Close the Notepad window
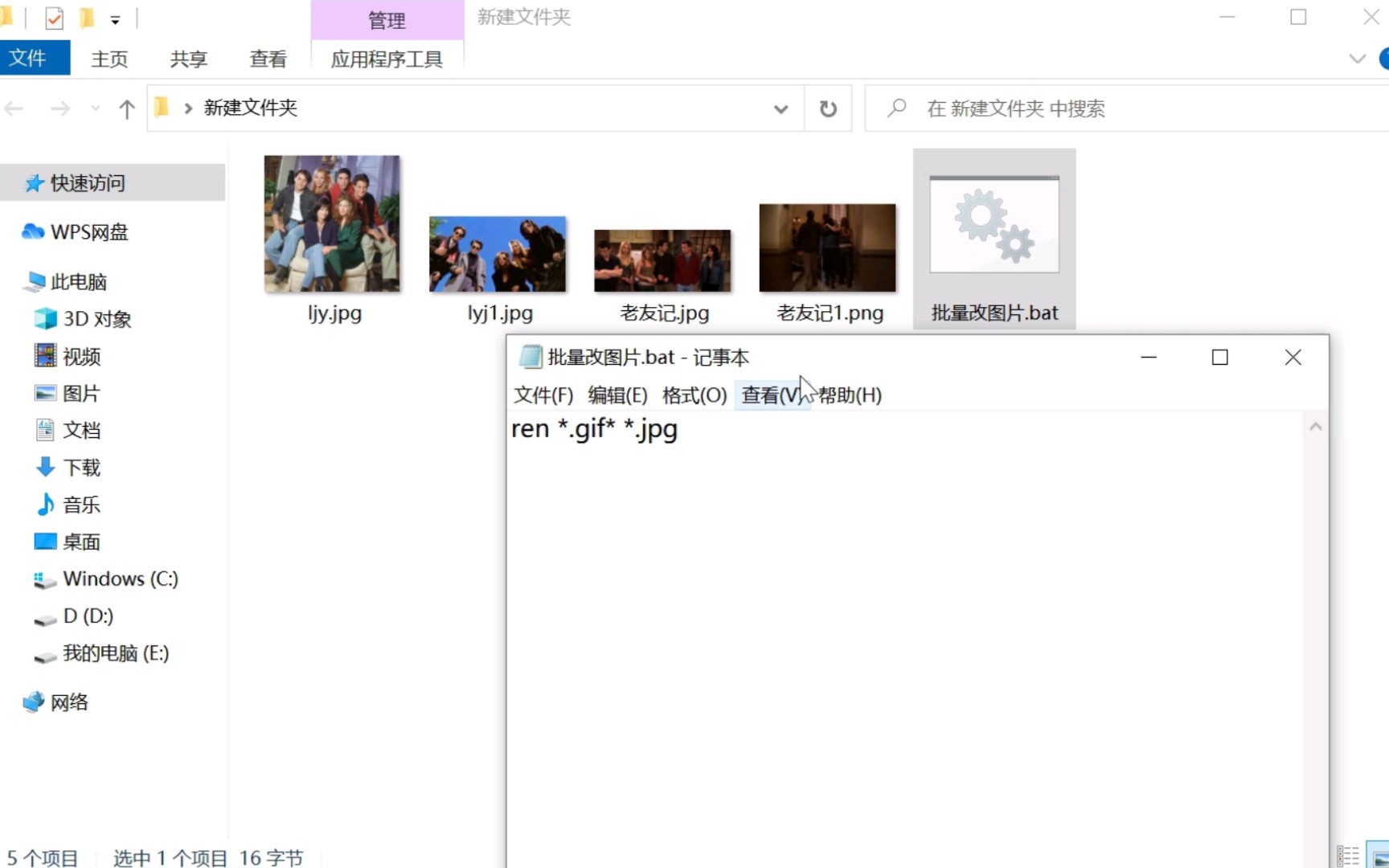1389x868 pixels. 1293,357
